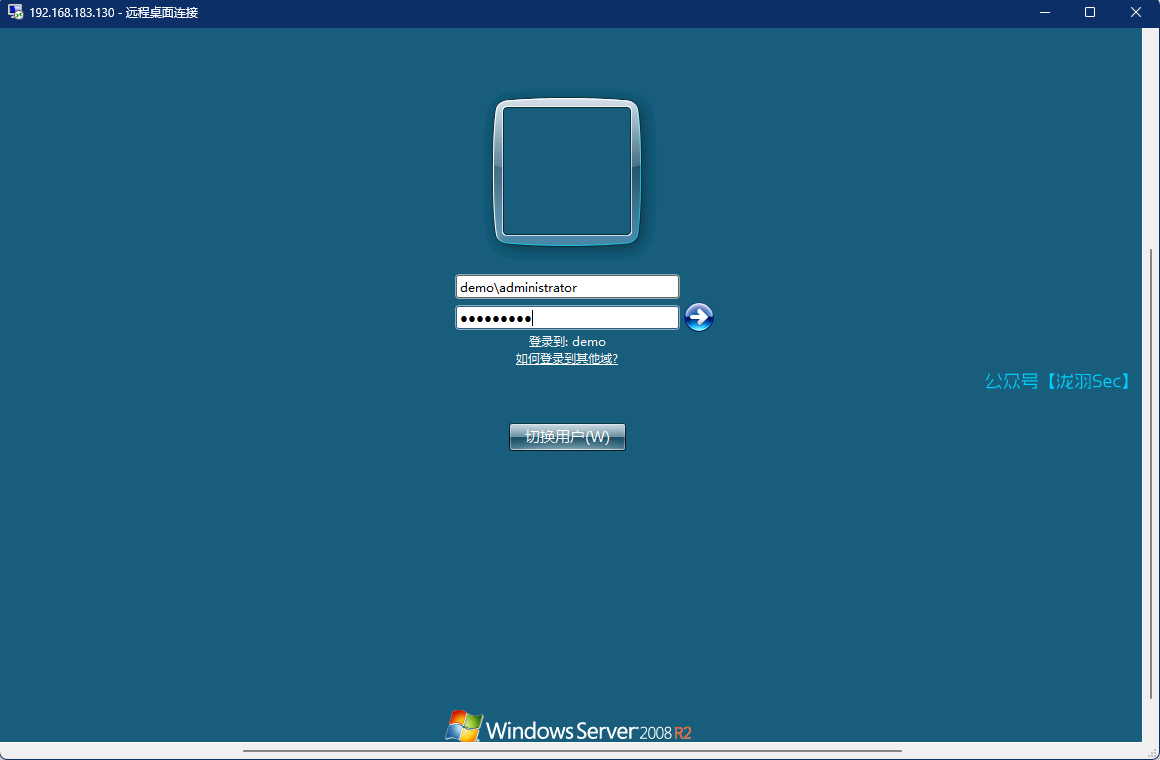1160x760 pixels.
Task: Open the 如何登录到其他域? help link
Action: tap(567, 359)
